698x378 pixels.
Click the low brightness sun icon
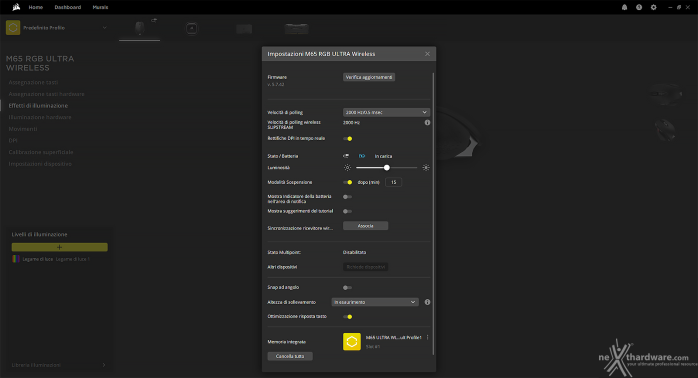[x=347, y=167]
